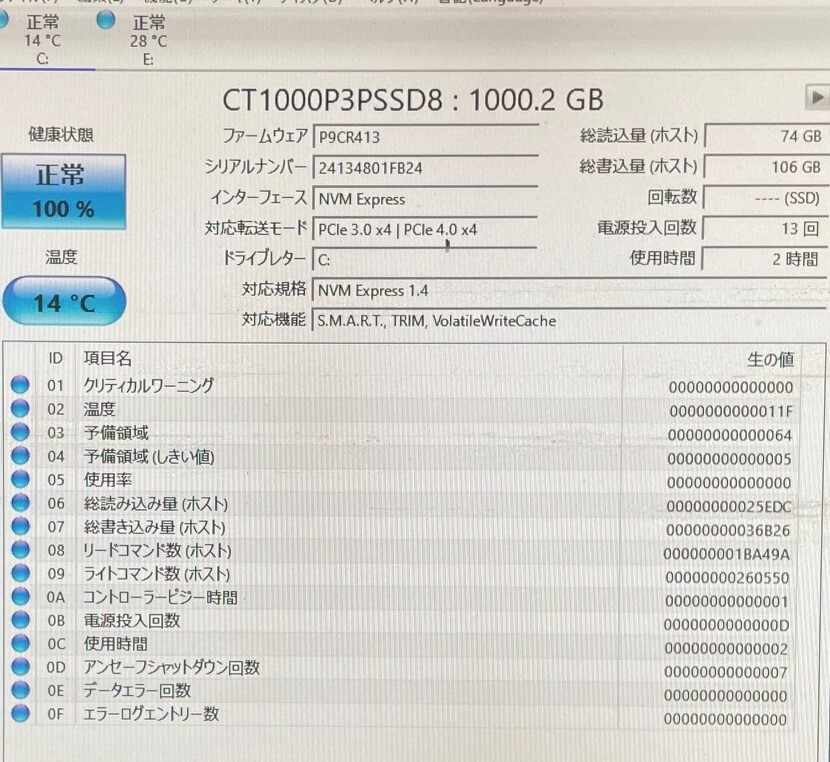The width and height of the screenshot is (830, 762).
Task: Select the データエラー回数 attribute name
Action: [x=137, y=690]
